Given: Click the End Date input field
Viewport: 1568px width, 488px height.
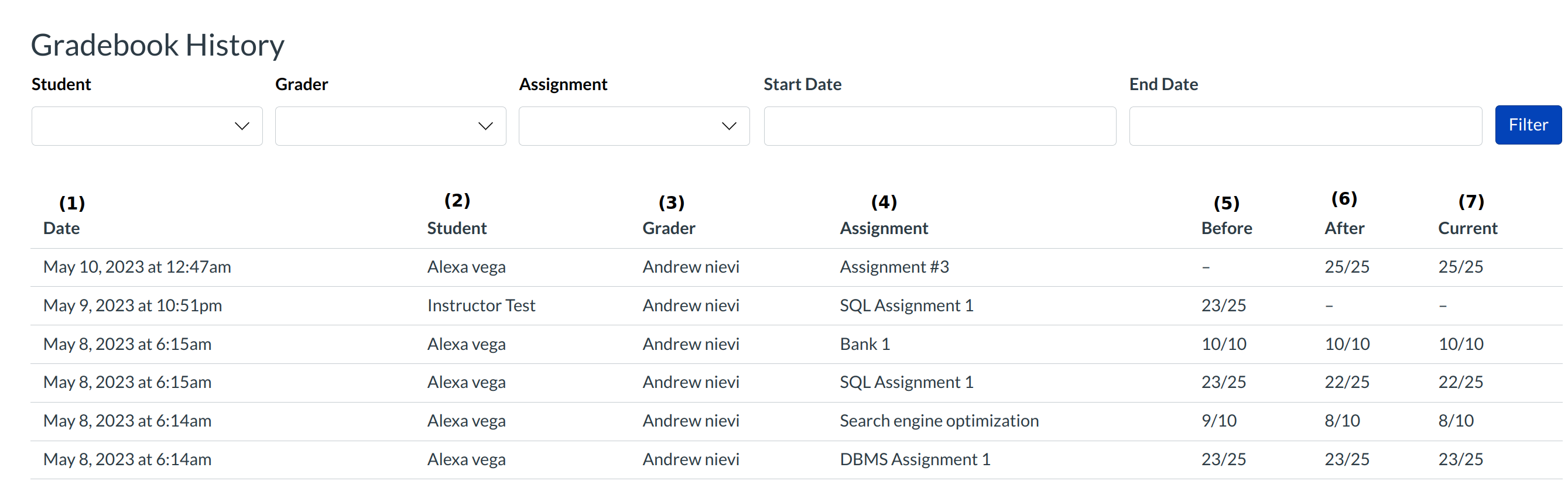Looking at the screenshot, I should click(x=1305, y=126).
